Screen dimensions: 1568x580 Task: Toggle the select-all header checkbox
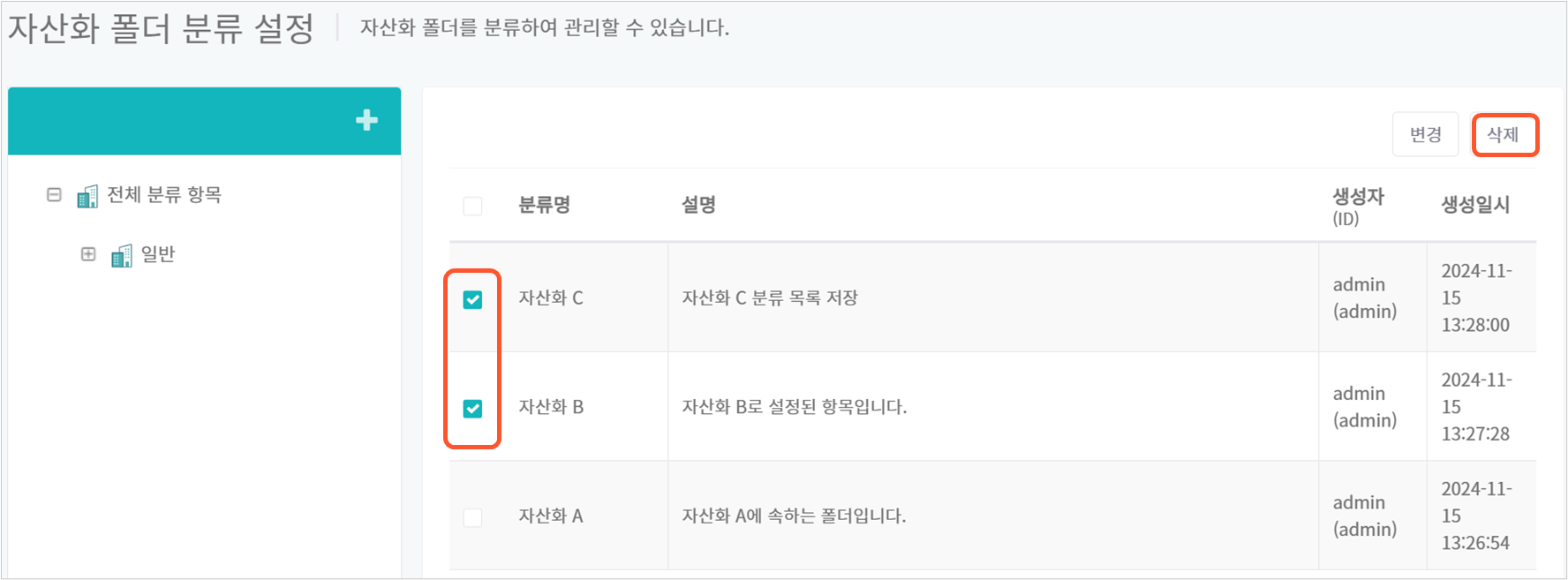pos(472,206)
